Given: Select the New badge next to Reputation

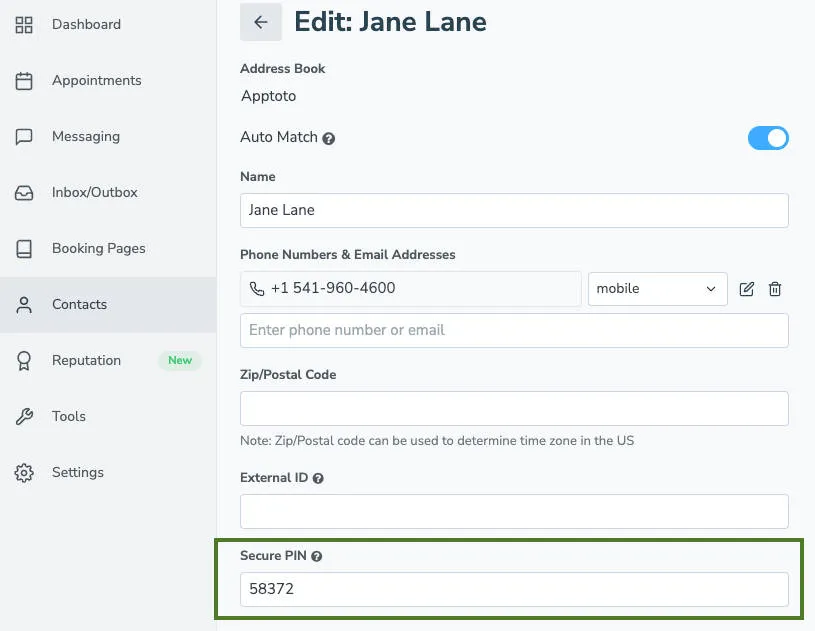Looking at the screenshot, I should tap(179, 360).
